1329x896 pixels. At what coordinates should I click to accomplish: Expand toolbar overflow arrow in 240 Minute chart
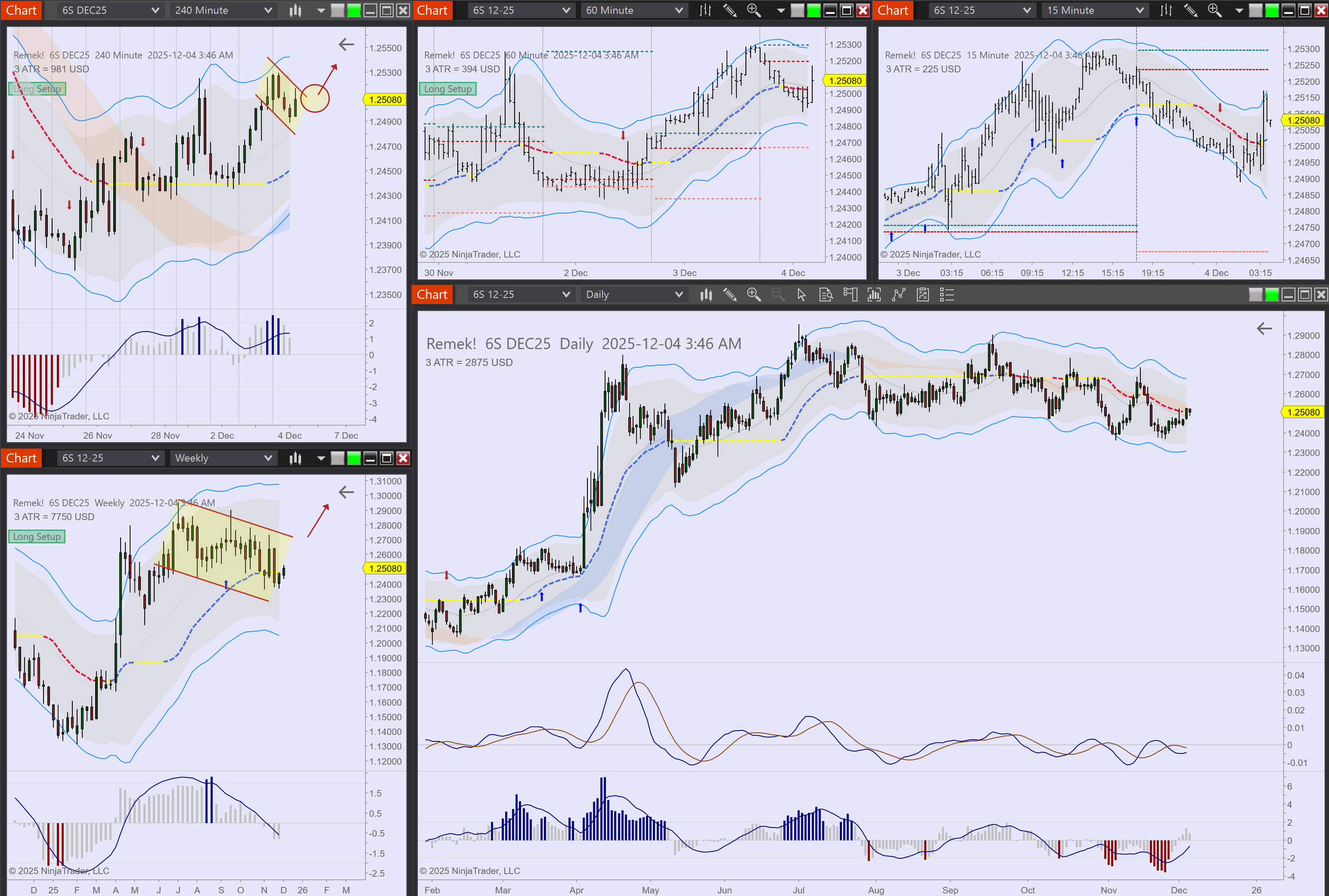click(x=321, y=10)
